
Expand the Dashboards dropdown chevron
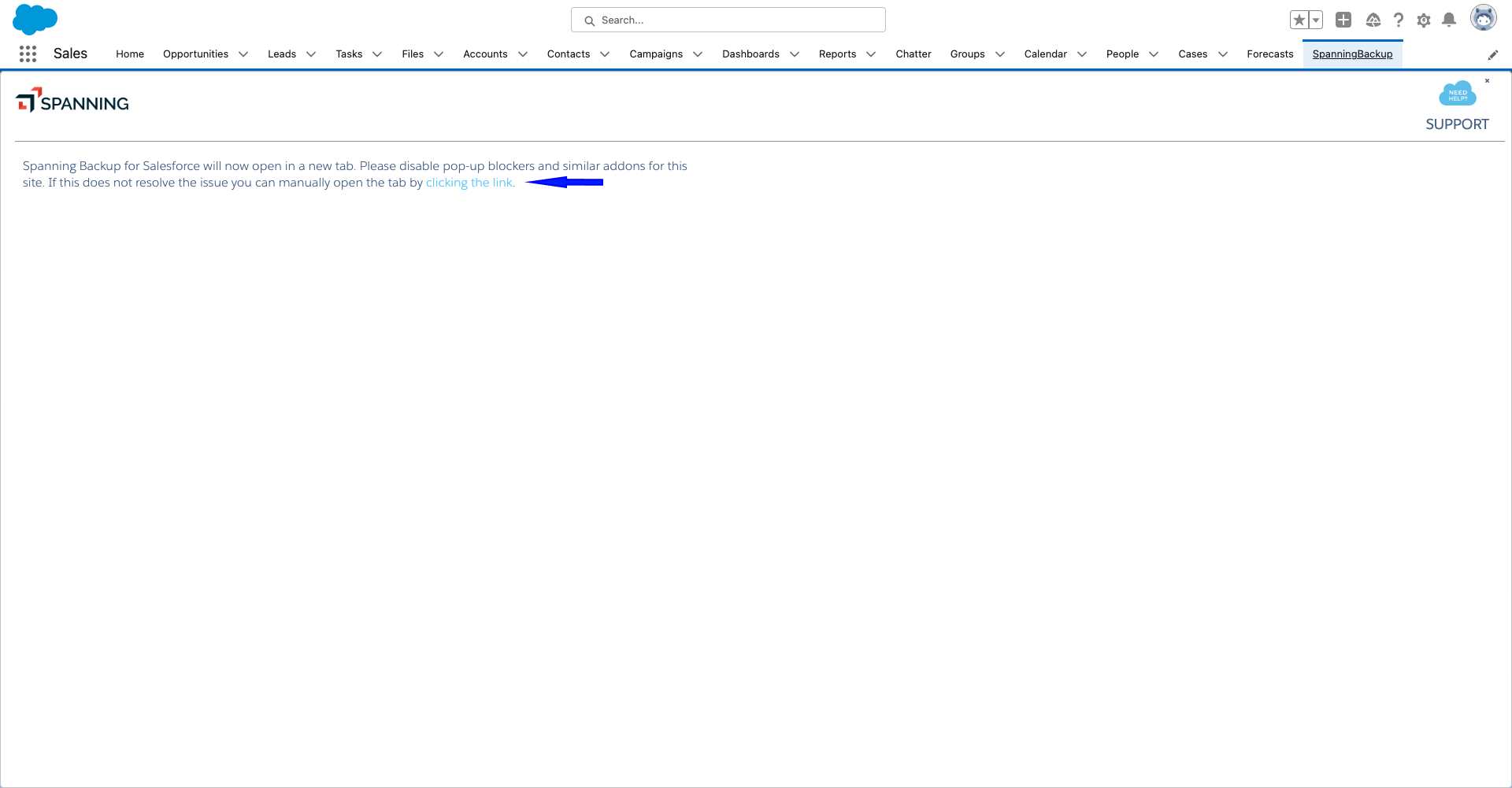coord(795,54)
